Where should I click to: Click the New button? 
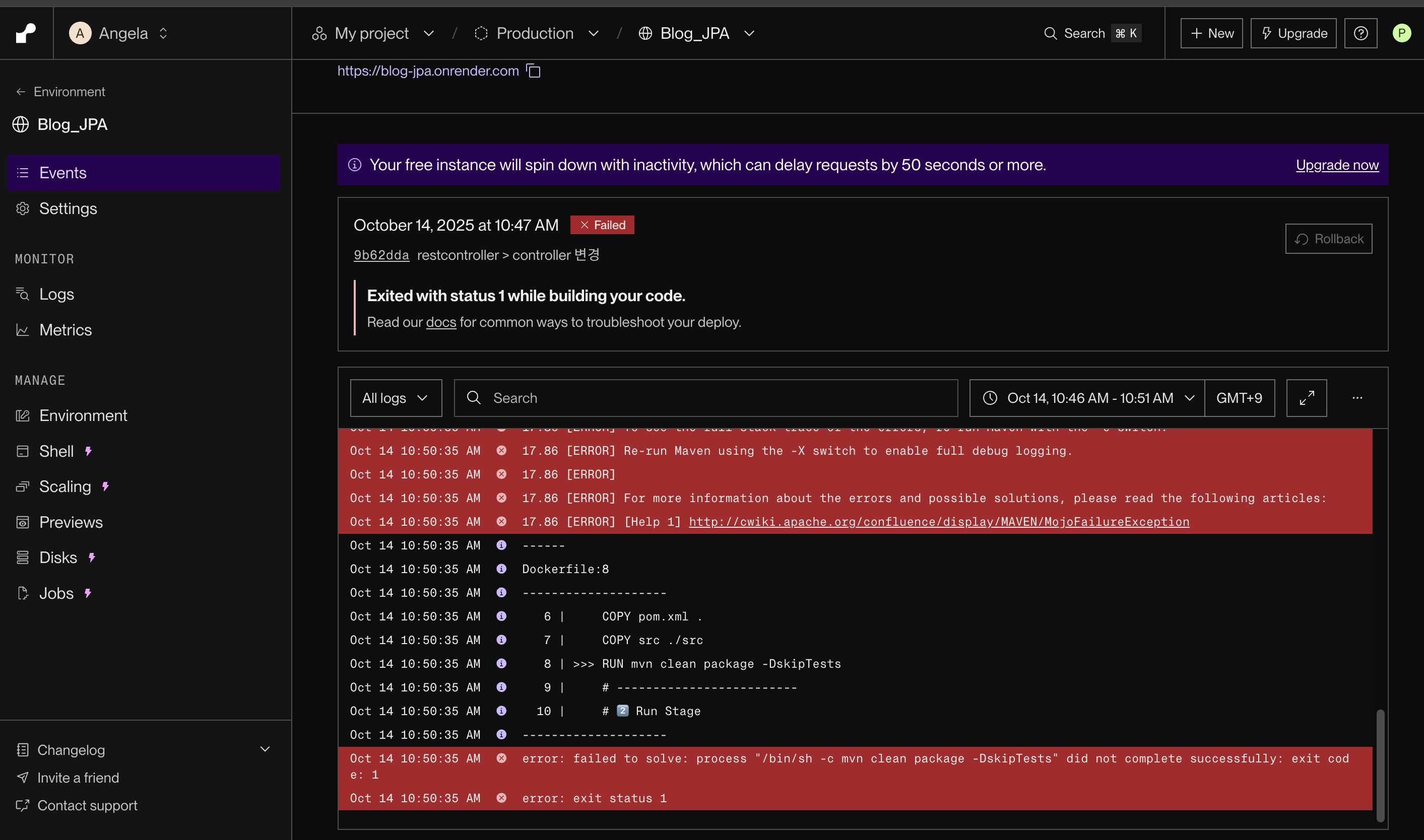1211,33
